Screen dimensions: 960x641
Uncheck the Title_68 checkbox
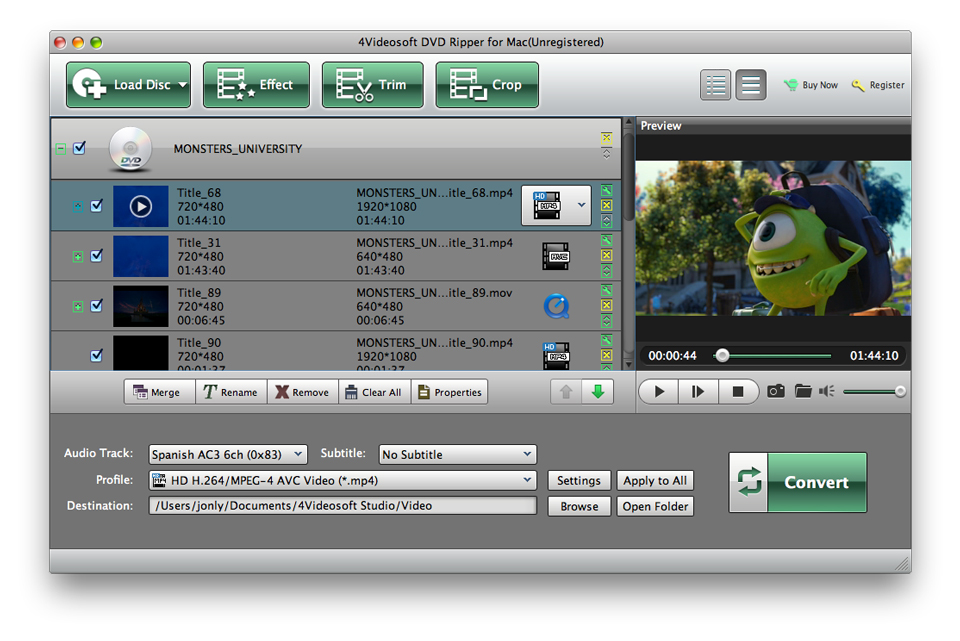click(x=97, y=206)
